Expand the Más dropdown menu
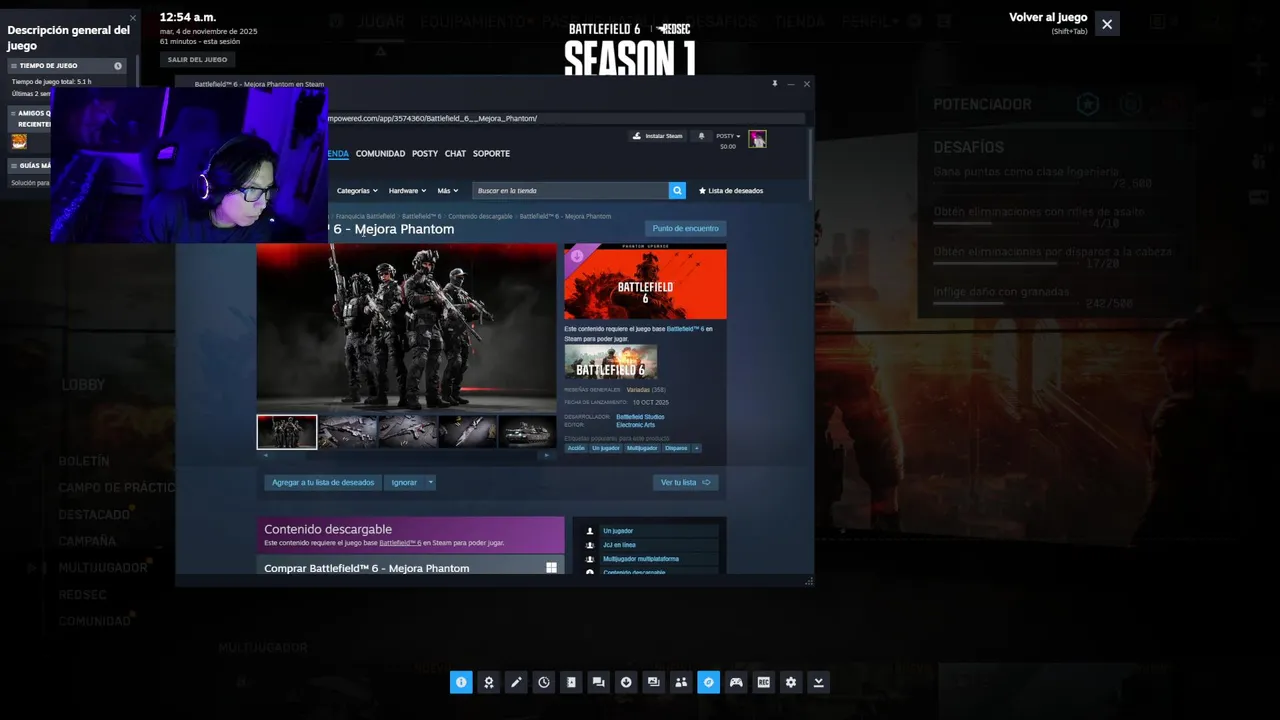This screenshot has height=720, width=1280. (447, 190)
